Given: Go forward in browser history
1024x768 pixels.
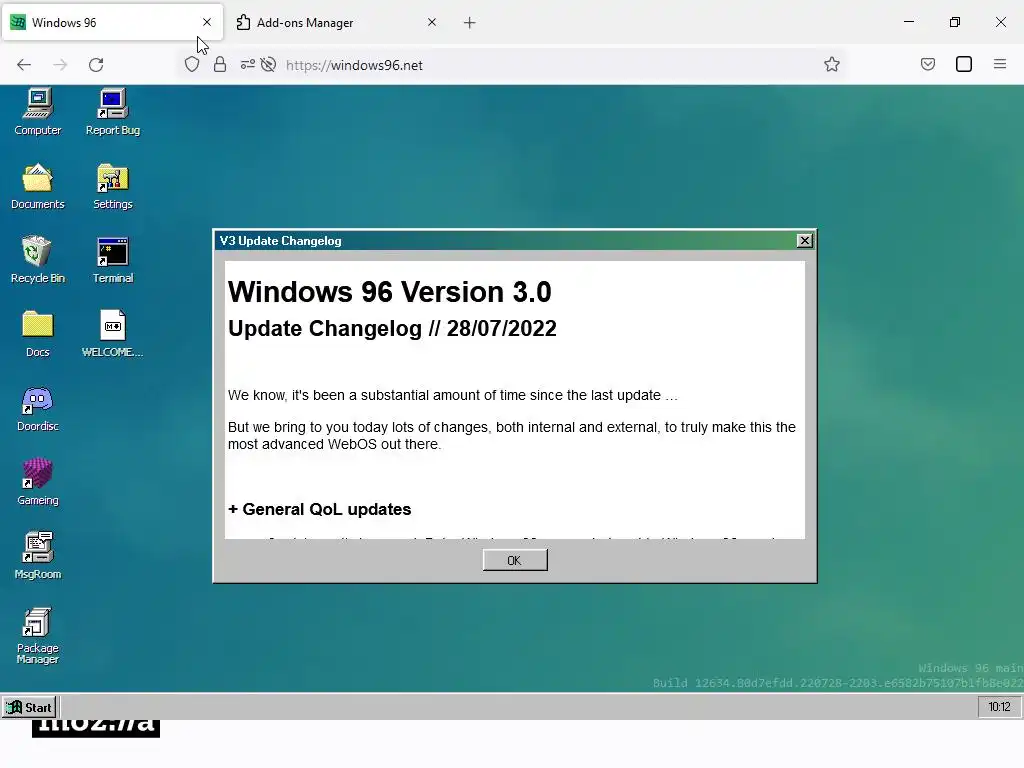Looking at the screenshot, I should (60, 65).
